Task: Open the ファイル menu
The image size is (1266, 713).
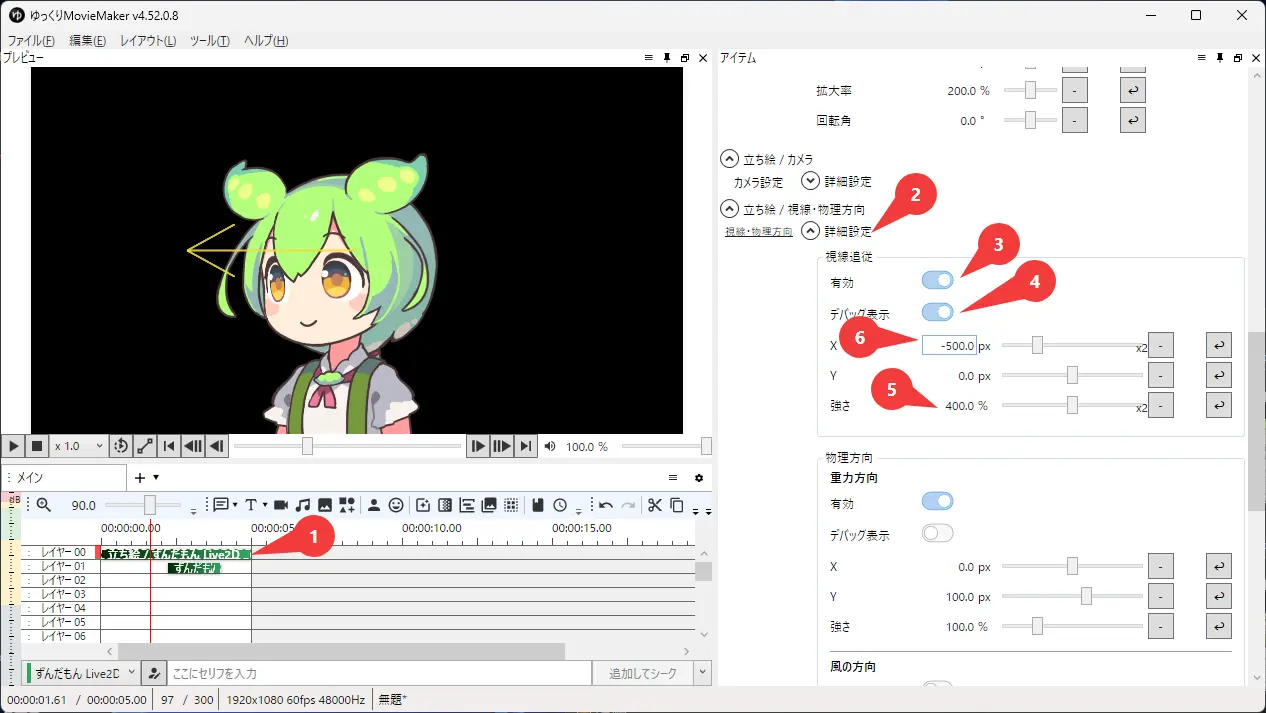Action: (31, 41)
